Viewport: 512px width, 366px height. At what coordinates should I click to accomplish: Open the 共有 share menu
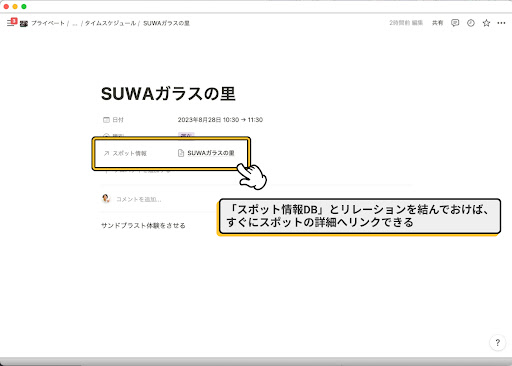click(437, 23)
